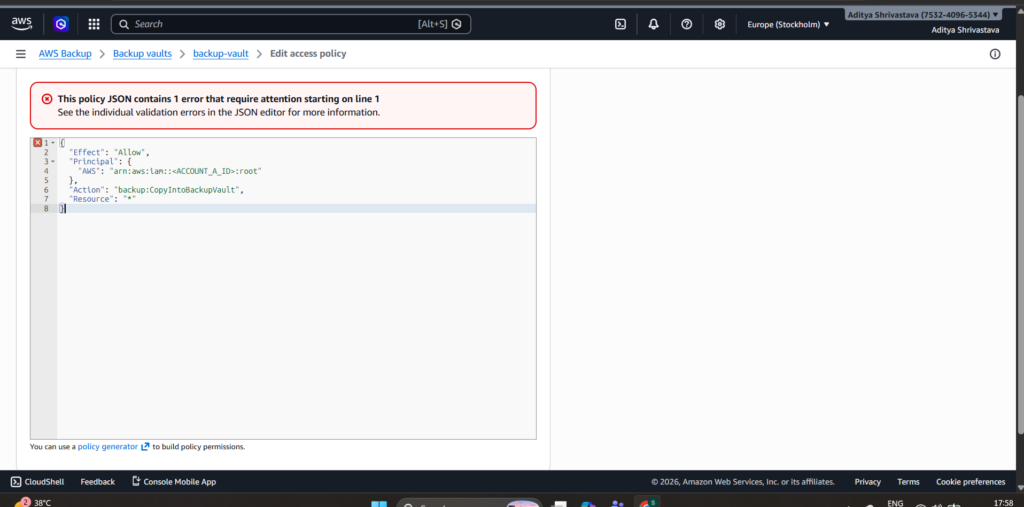This screenshot has height=507, width=1024.
Task: Open the notifications bell
Action: pos(653,24)
